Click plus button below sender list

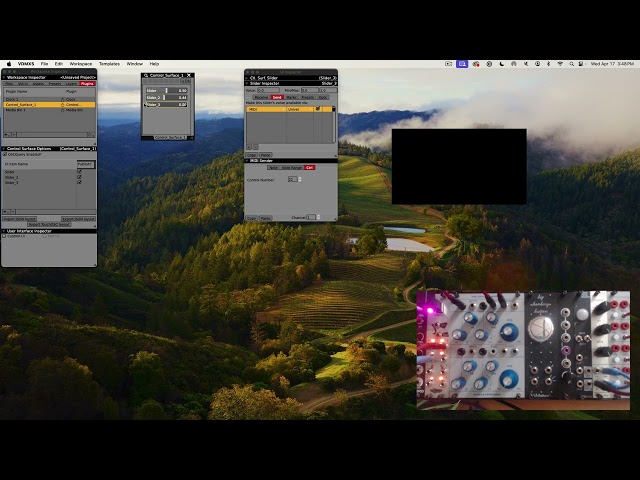[x=249, y=147]
